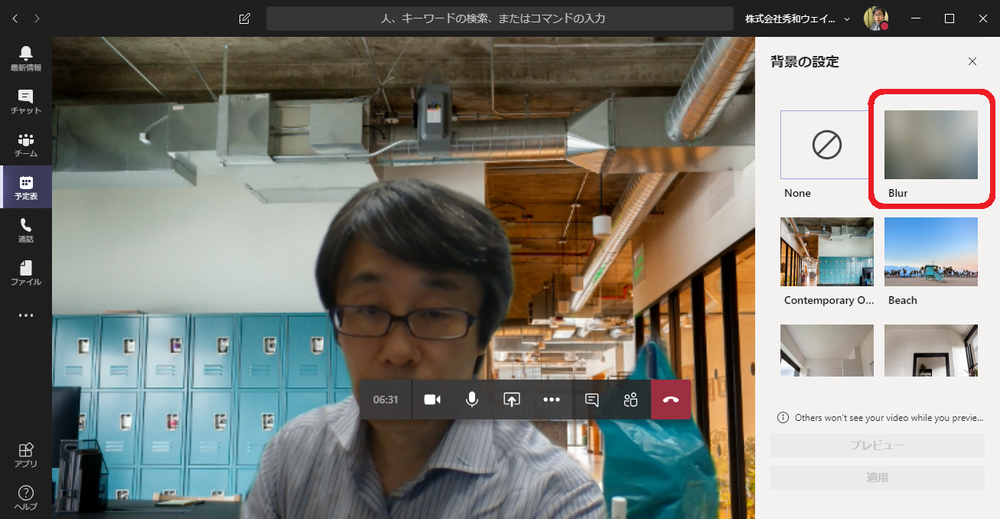The image size is (1000, 519).
Task: Open the Apps (アプリ) store
Action: [x=26, y=455]
